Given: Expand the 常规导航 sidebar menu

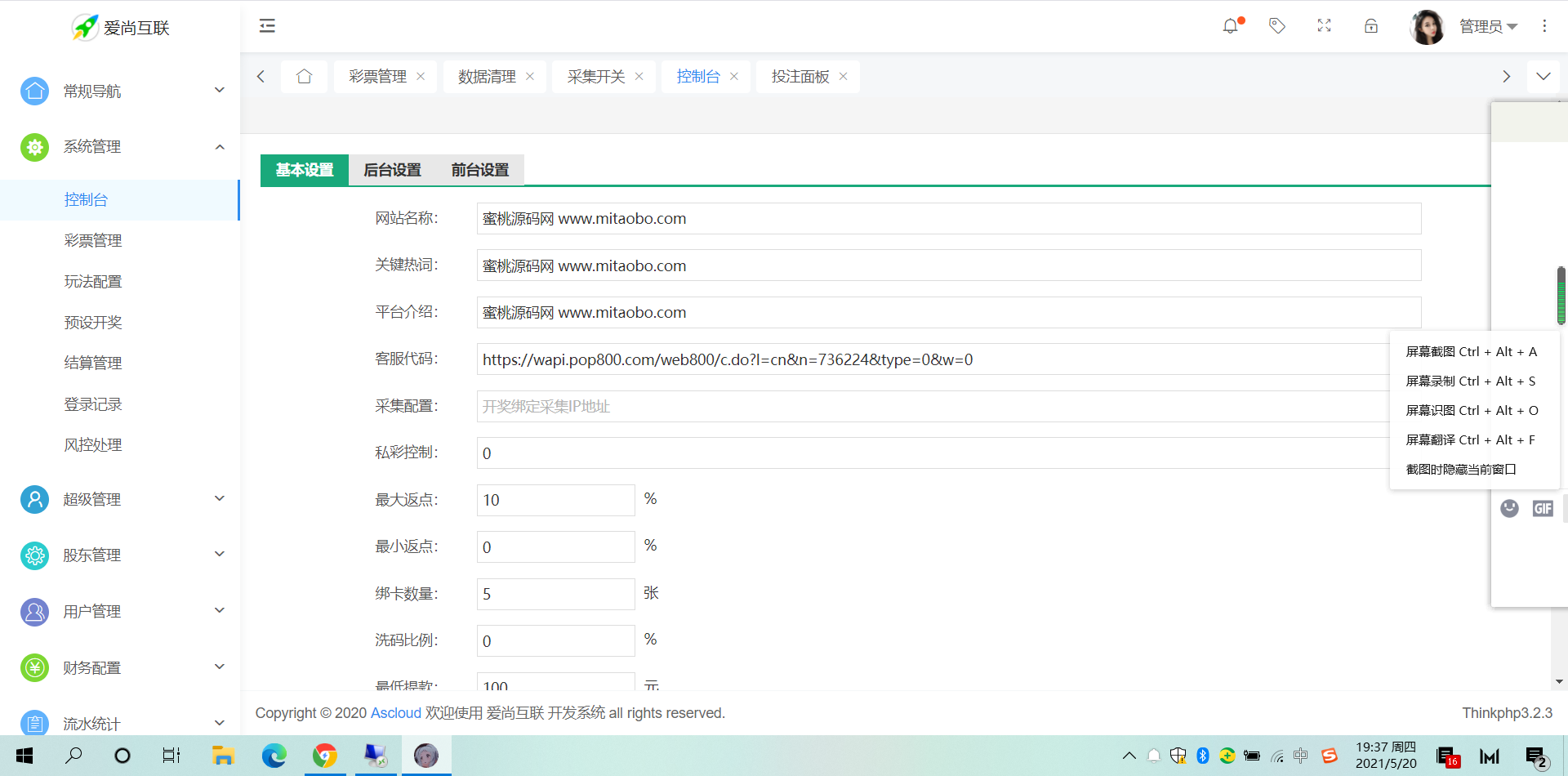Looking at the screenshot, I should [120, 91].
